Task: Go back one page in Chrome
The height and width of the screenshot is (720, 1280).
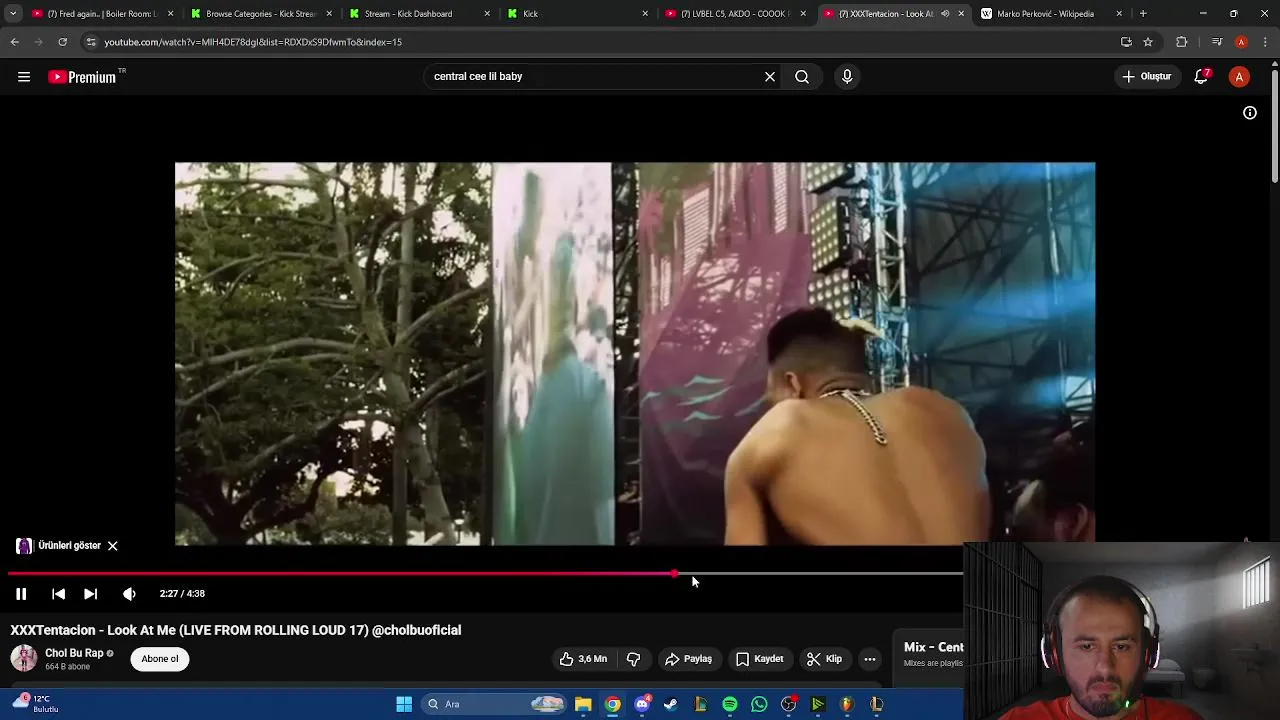Action: (x=14, y=42)
